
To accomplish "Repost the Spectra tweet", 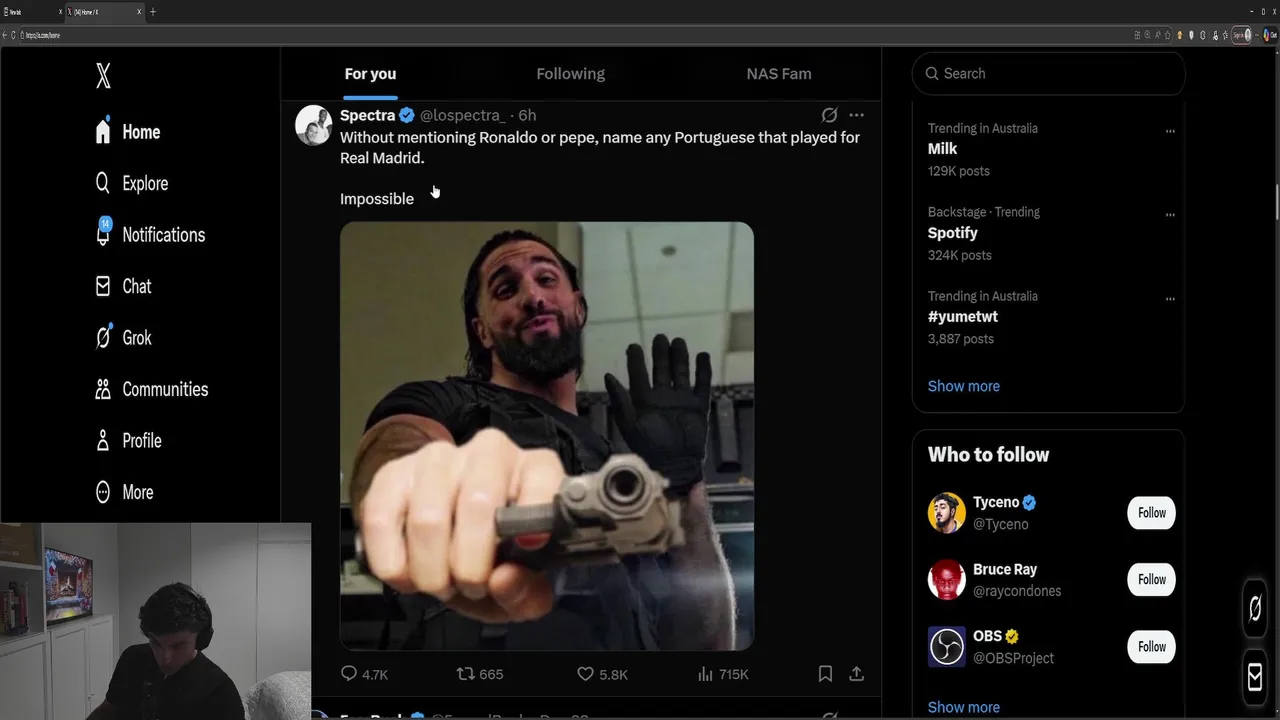I will 465,674.
